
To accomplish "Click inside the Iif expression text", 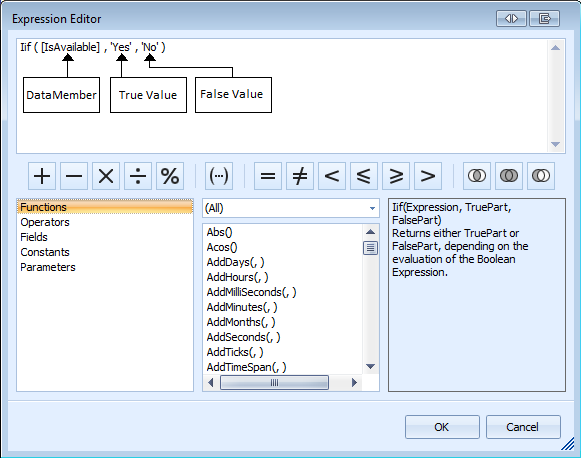I will [x=93, y=47].
